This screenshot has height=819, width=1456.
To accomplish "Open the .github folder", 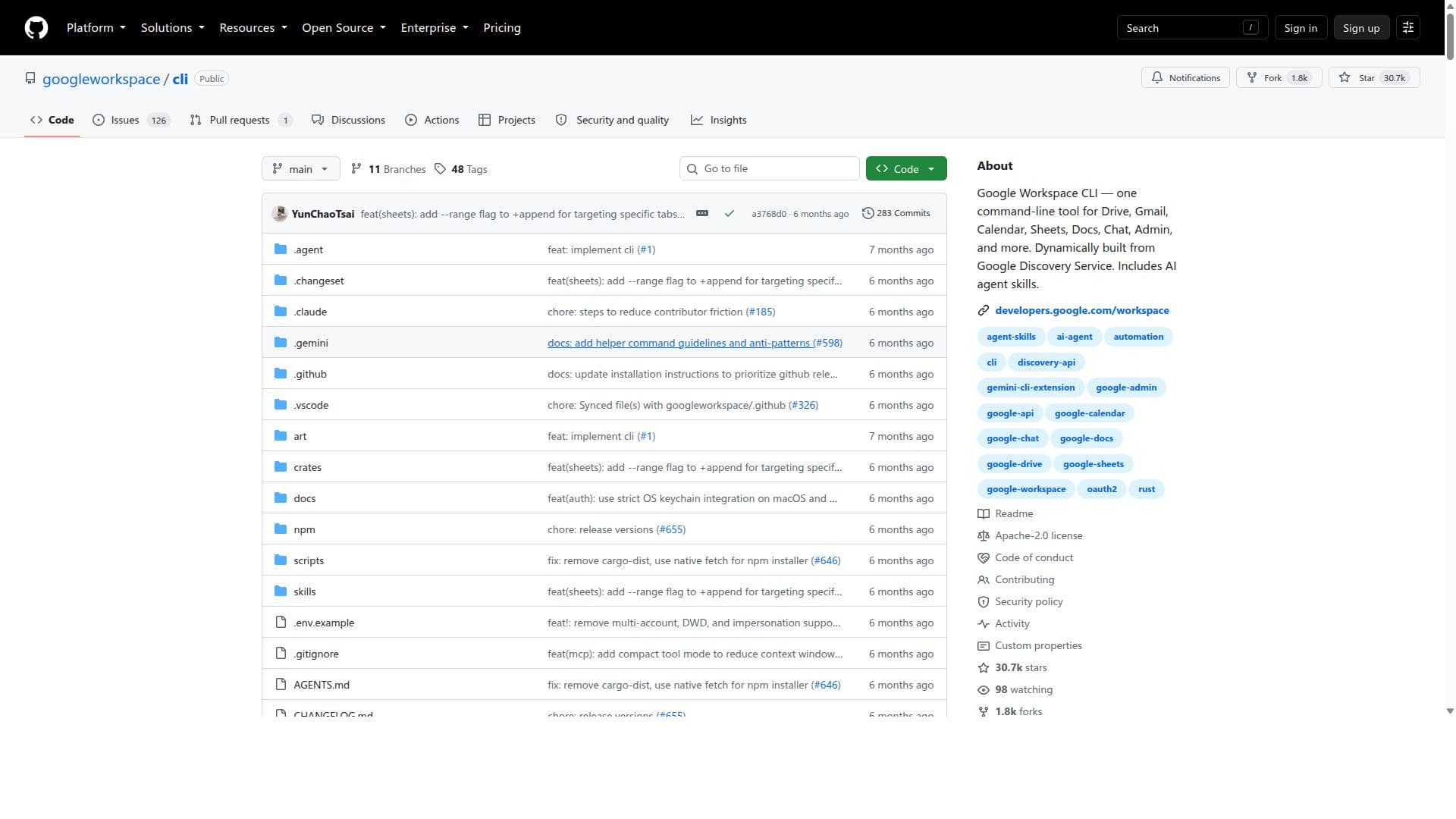I will click(x=310, y=374).
